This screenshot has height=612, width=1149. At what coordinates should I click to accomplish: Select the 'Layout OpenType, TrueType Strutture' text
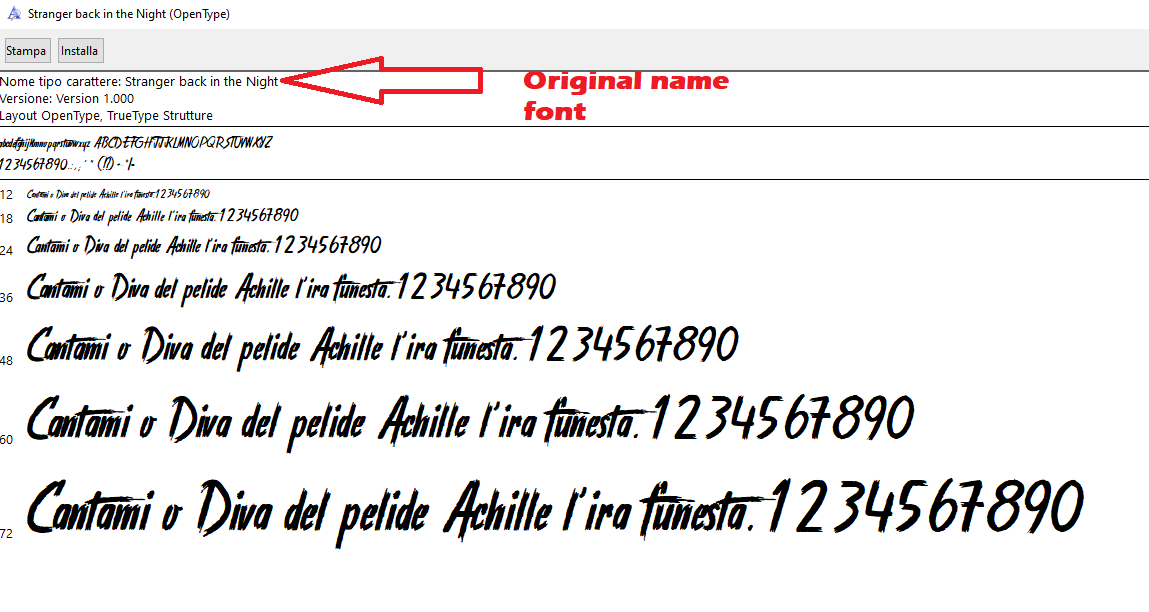click(106, 116)
